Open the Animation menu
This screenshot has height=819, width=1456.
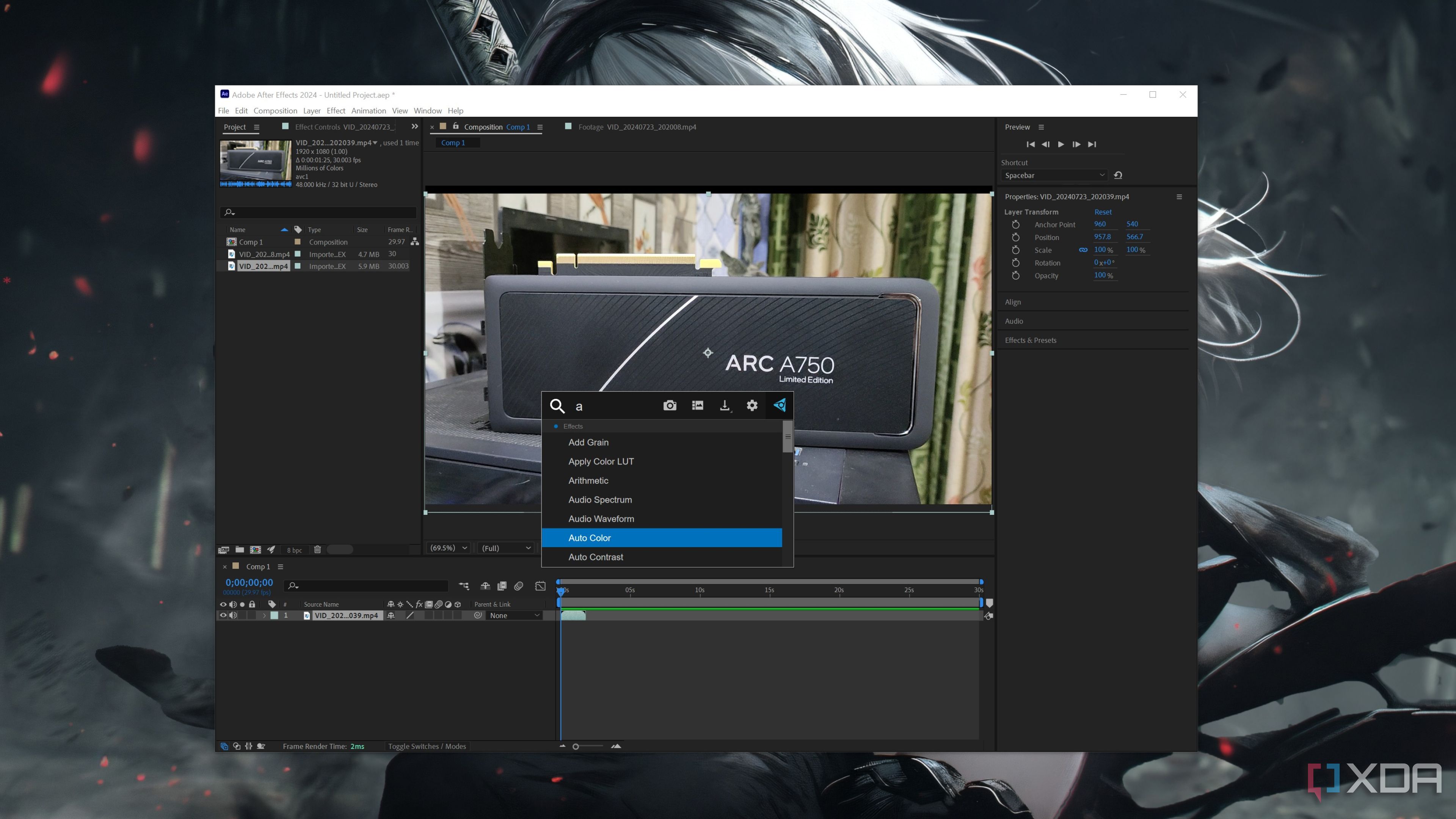[x=369, y=111]
